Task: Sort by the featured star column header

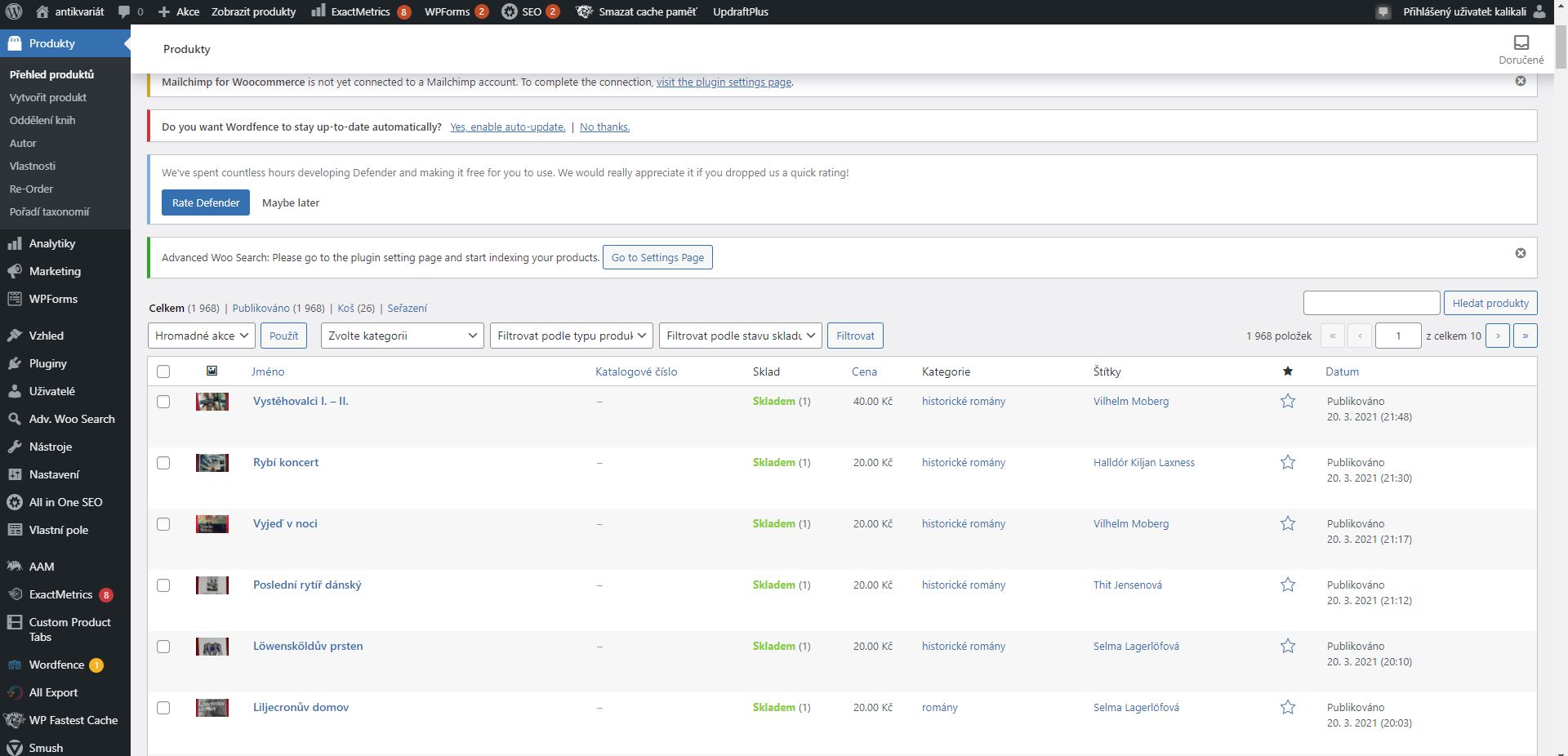Action: tap(1288, 371)
